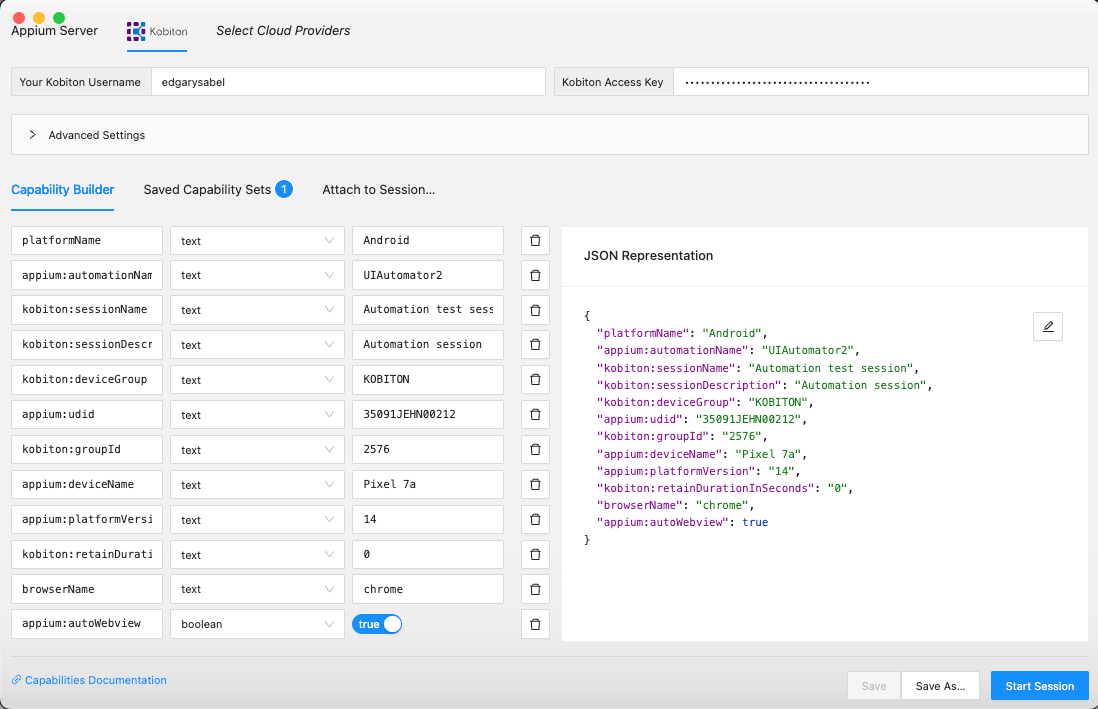1098x709 pixels.
Task: Click the browserName value field chrome
Action: (x=428, y=589)
